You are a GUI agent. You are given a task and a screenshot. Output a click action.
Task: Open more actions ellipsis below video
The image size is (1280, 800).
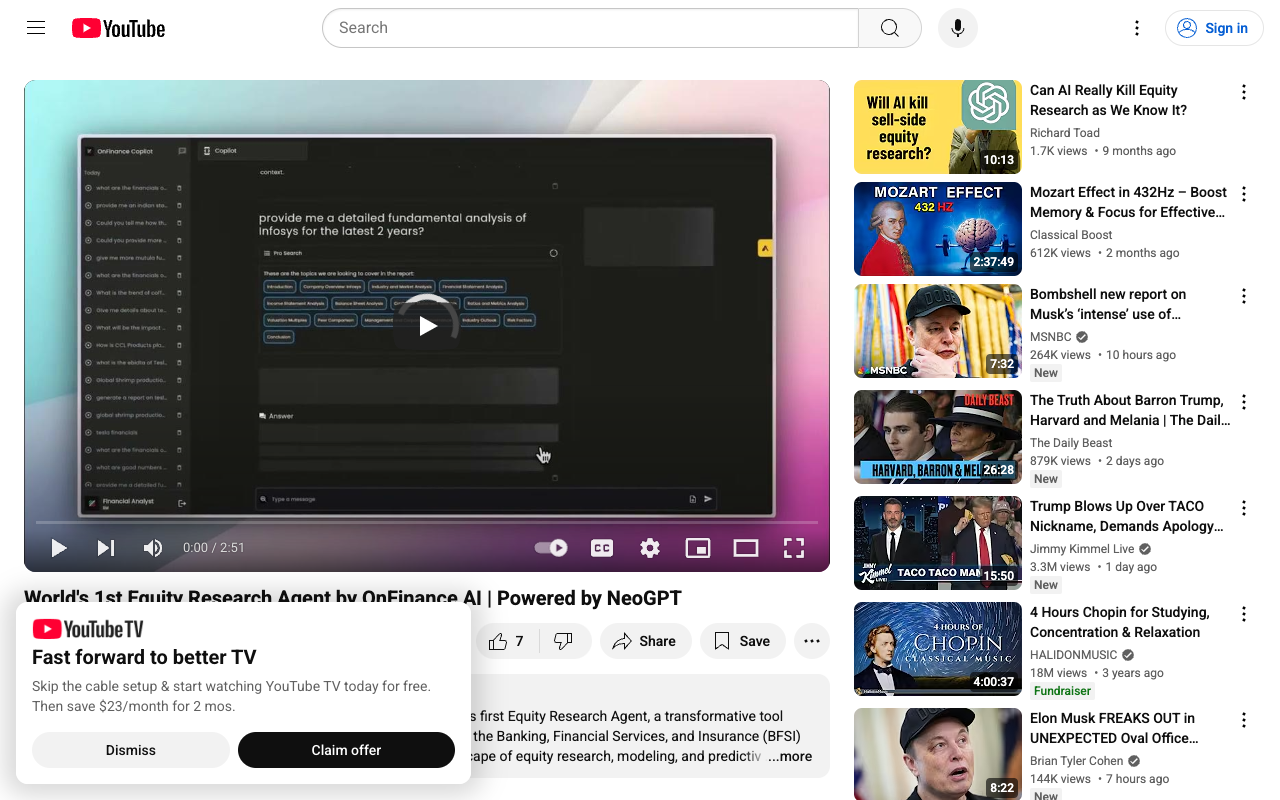(x=812, y=641)
